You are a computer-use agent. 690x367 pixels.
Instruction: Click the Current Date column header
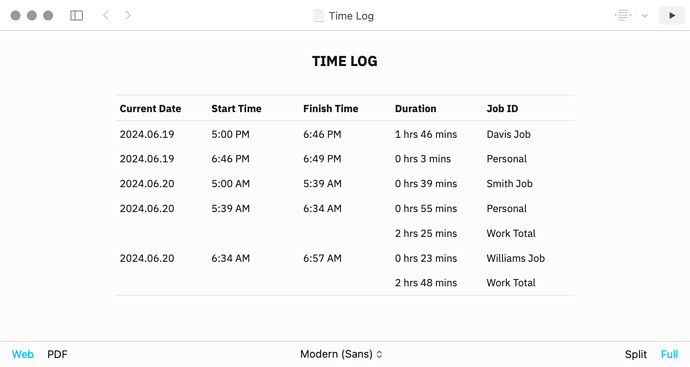[150, 109]
